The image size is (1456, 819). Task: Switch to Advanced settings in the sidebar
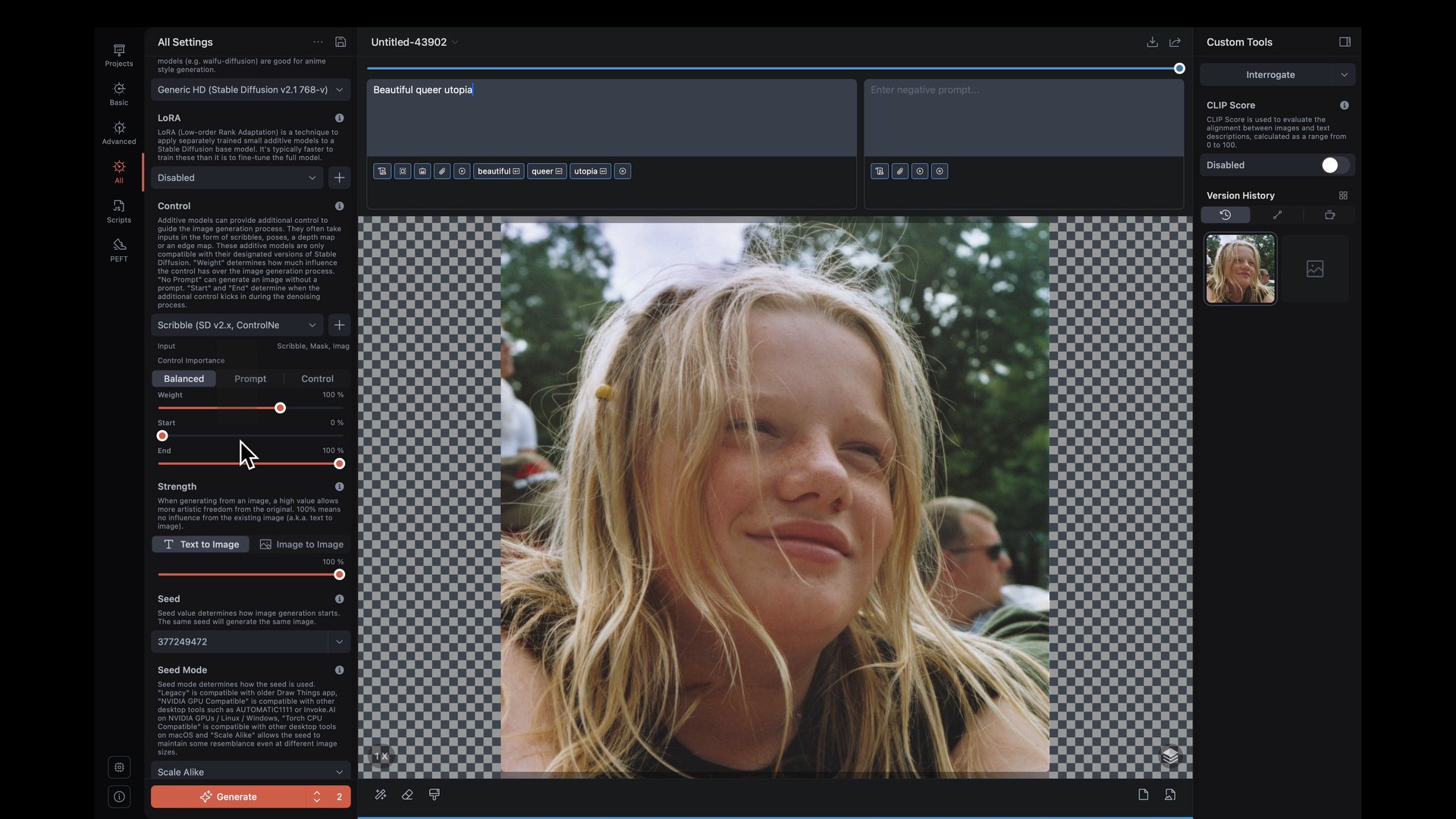119,133
